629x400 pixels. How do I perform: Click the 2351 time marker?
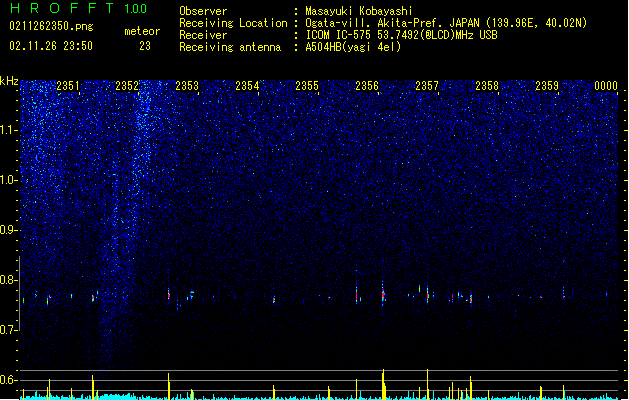(x=68, y=86)
